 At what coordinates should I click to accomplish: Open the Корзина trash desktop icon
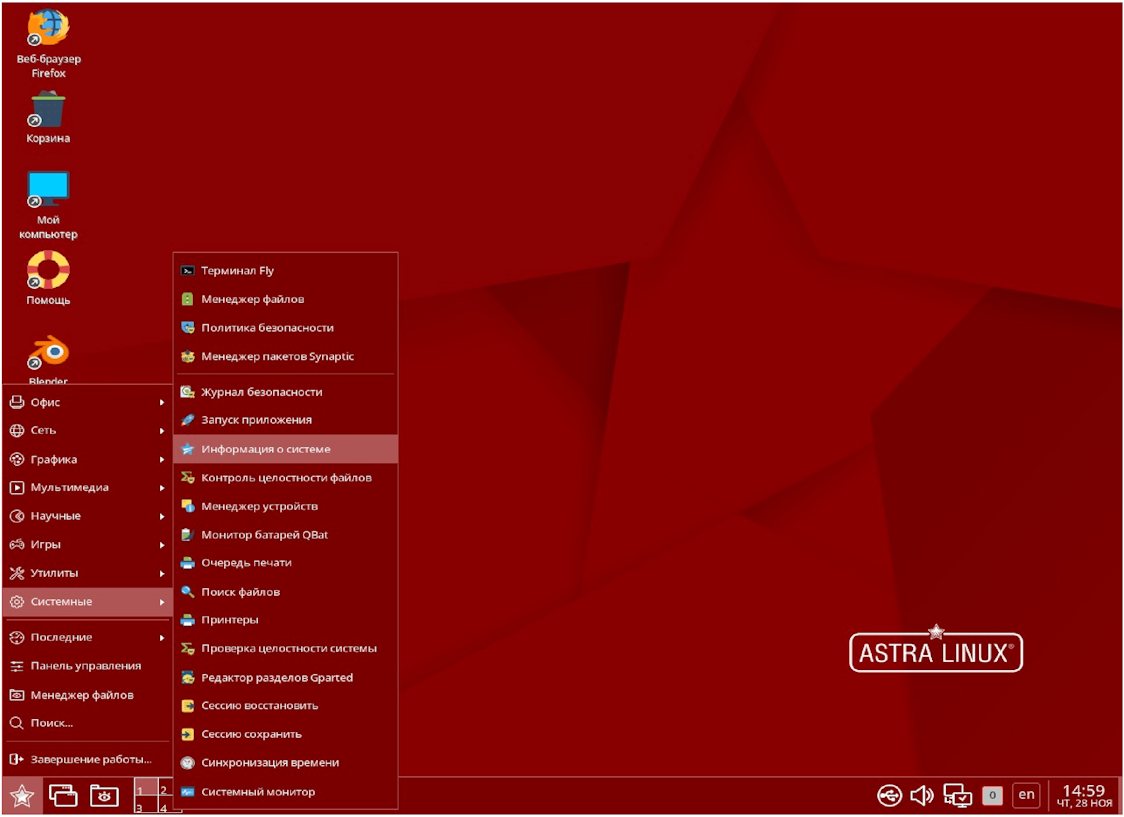pyautogui.click(x=48, y=109)
